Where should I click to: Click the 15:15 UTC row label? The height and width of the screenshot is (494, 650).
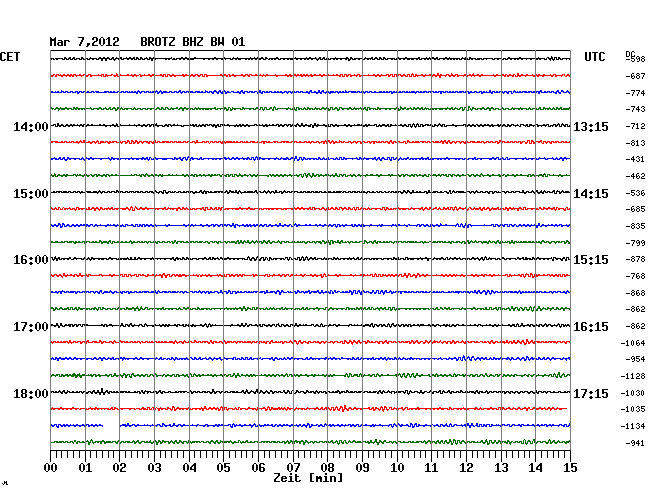click(x=590, y=260)
